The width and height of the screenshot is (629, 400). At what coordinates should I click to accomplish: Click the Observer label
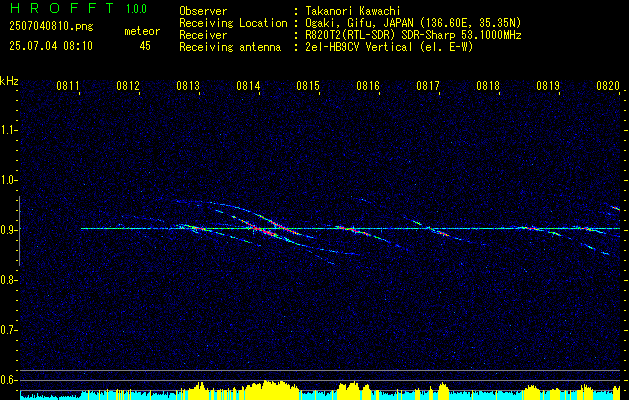coord(203,11)
